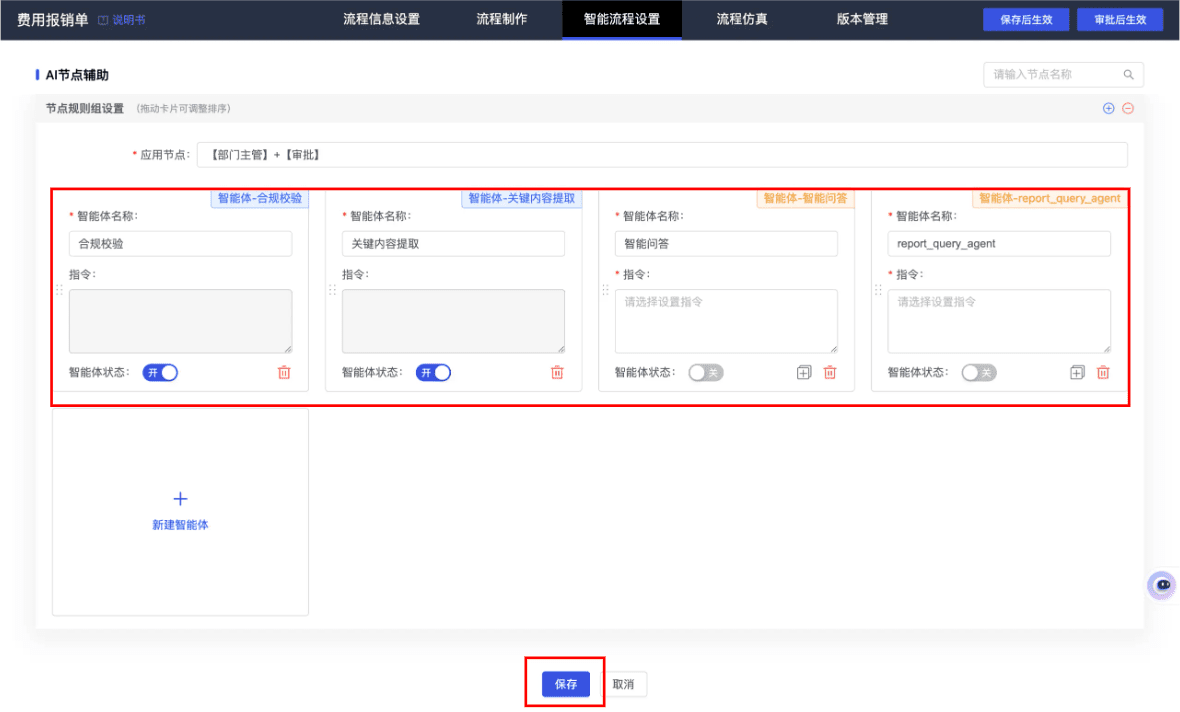
Task: Select the 智能流程设置 tab
Action: tap(622, 20)
